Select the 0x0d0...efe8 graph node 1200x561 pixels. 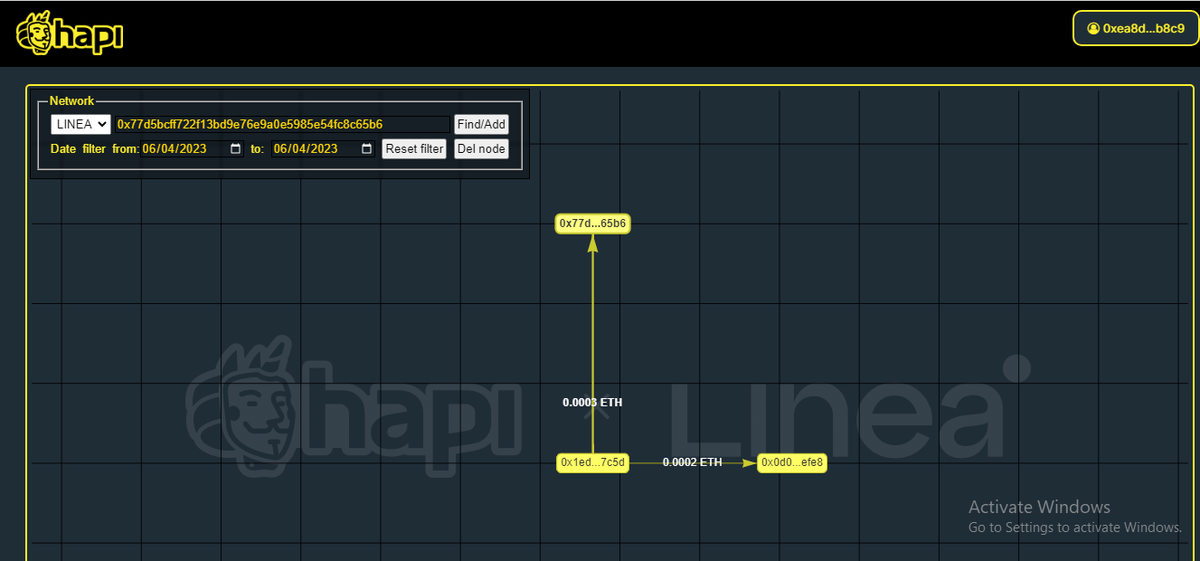point(792,463)
